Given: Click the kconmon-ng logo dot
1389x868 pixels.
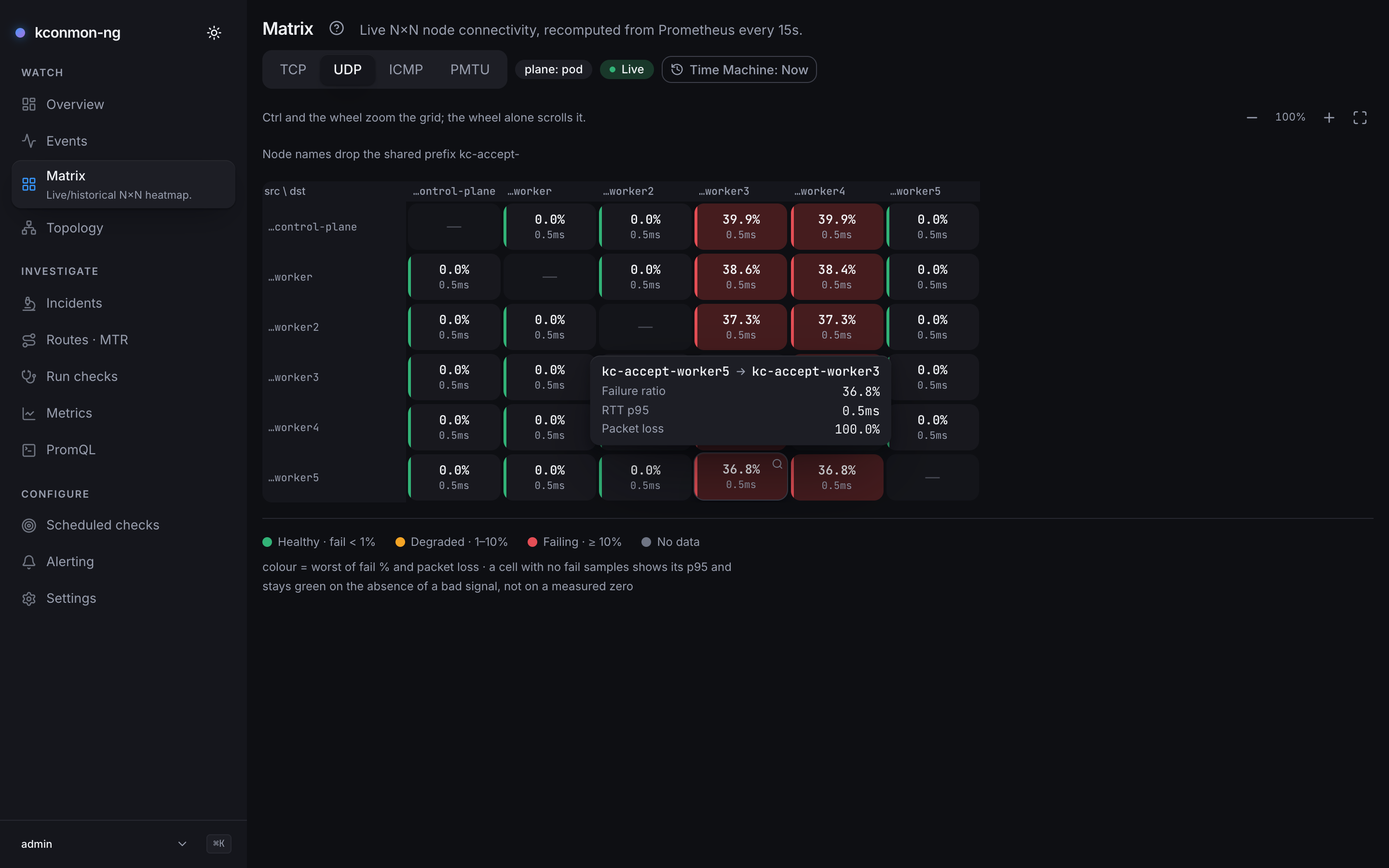Looking at the screenshot, I should coord(20,33).
